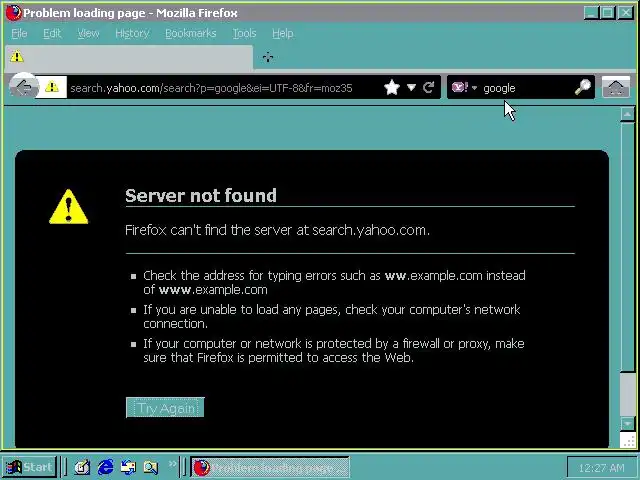Reload the page with the refresh icon
The image size is (640, 480).
429,87
